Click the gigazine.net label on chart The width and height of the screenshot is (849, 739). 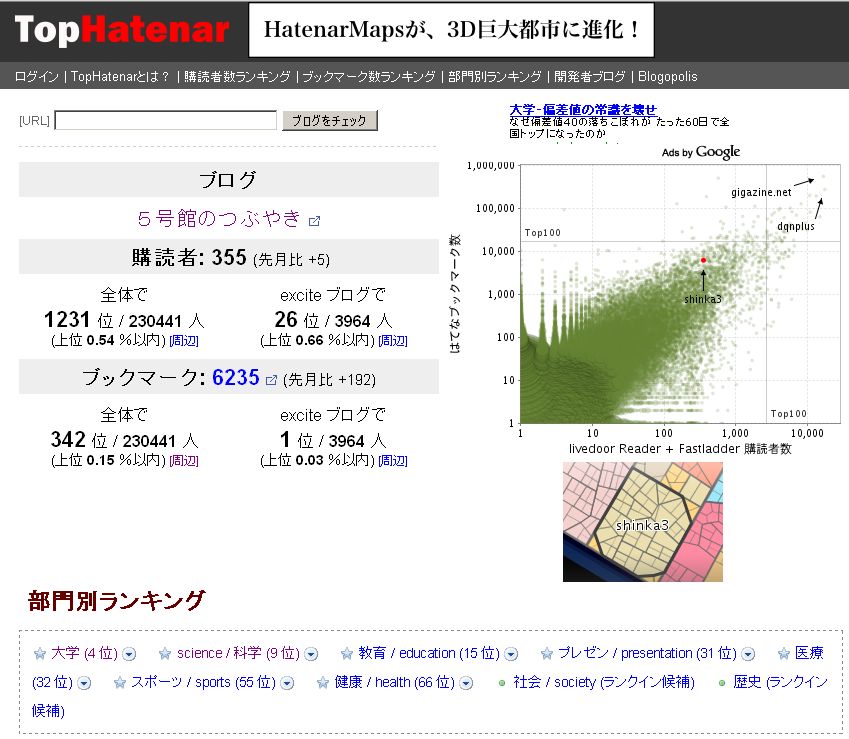(761, 192)
